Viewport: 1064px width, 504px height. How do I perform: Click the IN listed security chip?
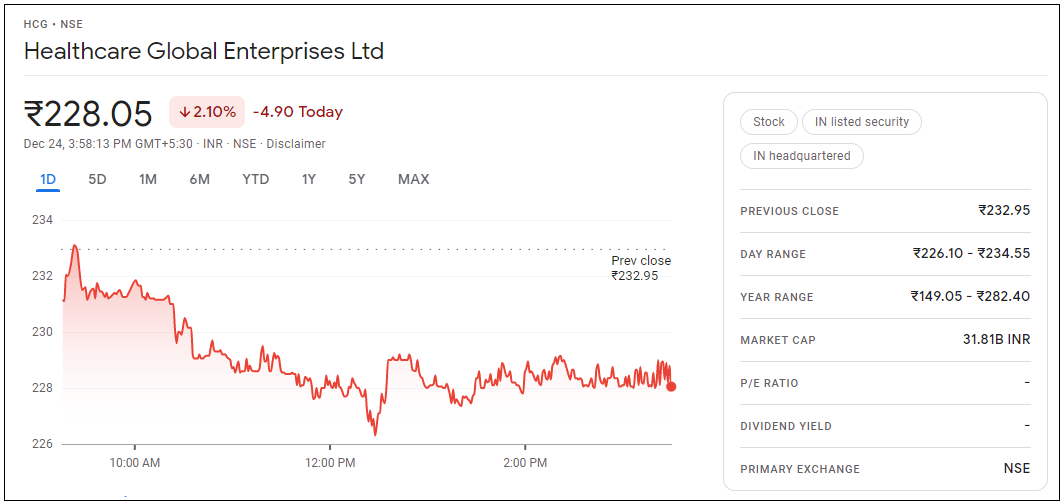(862, 122)
